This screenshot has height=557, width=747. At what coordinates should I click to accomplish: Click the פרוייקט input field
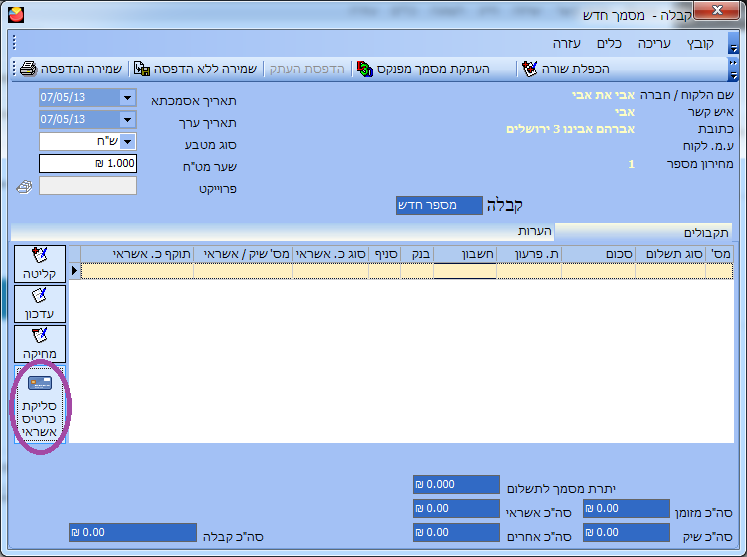coord(88,186)
